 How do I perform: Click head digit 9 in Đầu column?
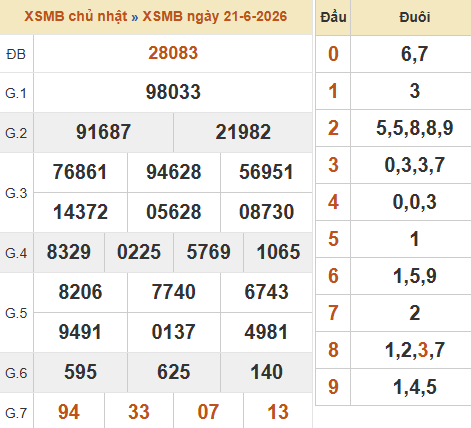[x=333, y=387]
